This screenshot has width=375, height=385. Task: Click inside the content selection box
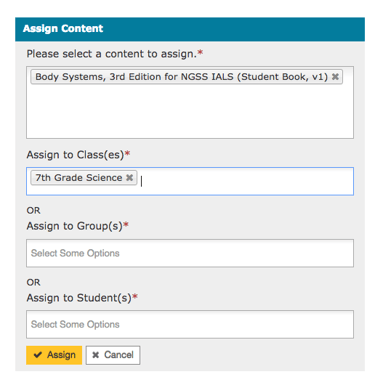(190, 102)
